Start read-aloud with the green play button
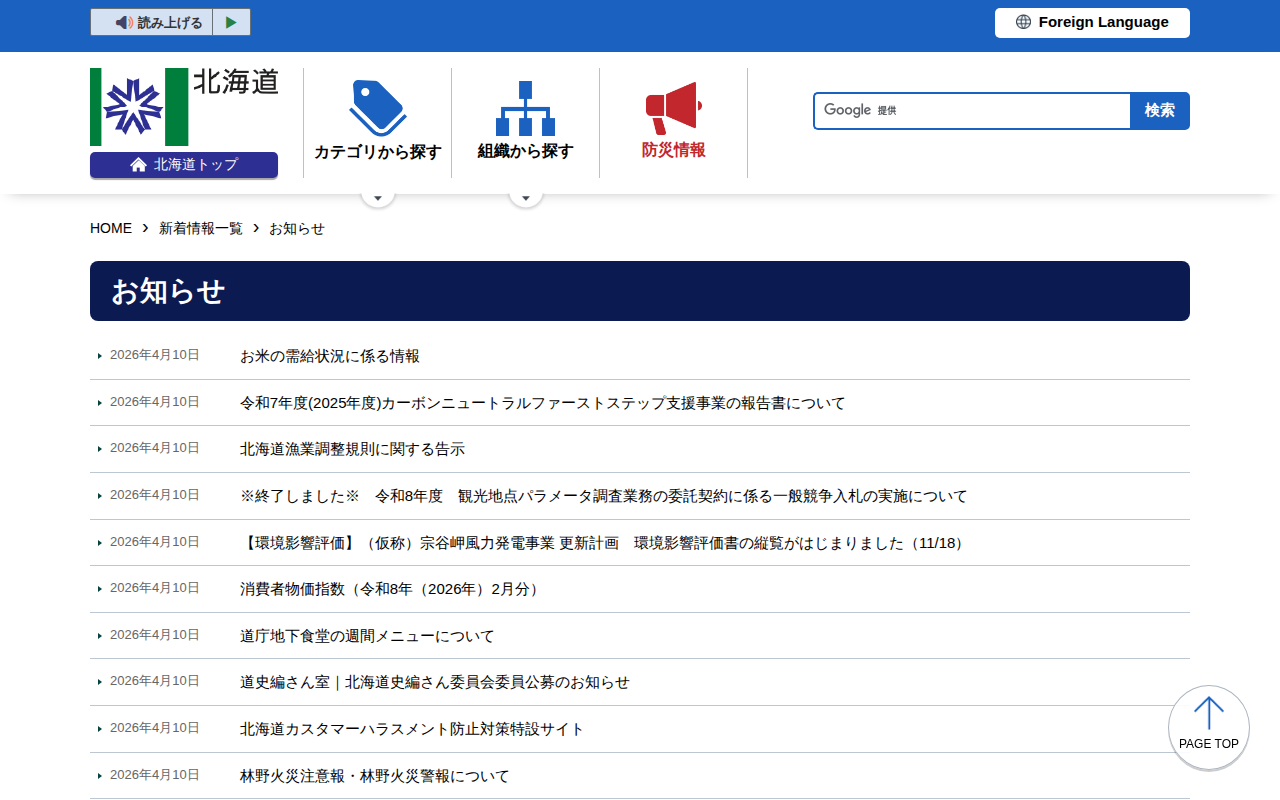Viewport: 1280px width, 800px height. (x=231, y=22)
